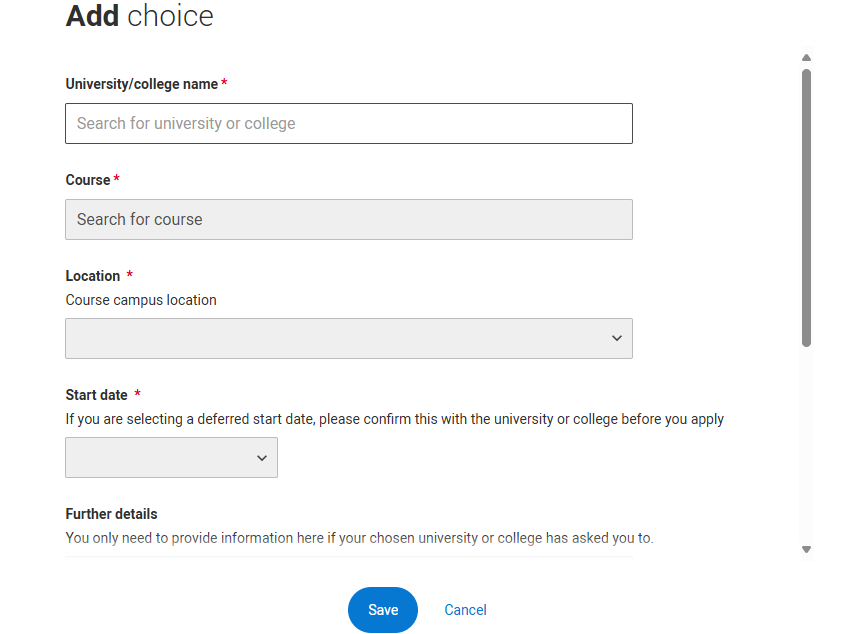Screen dimensions: 855x634
Task: Click the 'University/college name' label
Action: 142,84
